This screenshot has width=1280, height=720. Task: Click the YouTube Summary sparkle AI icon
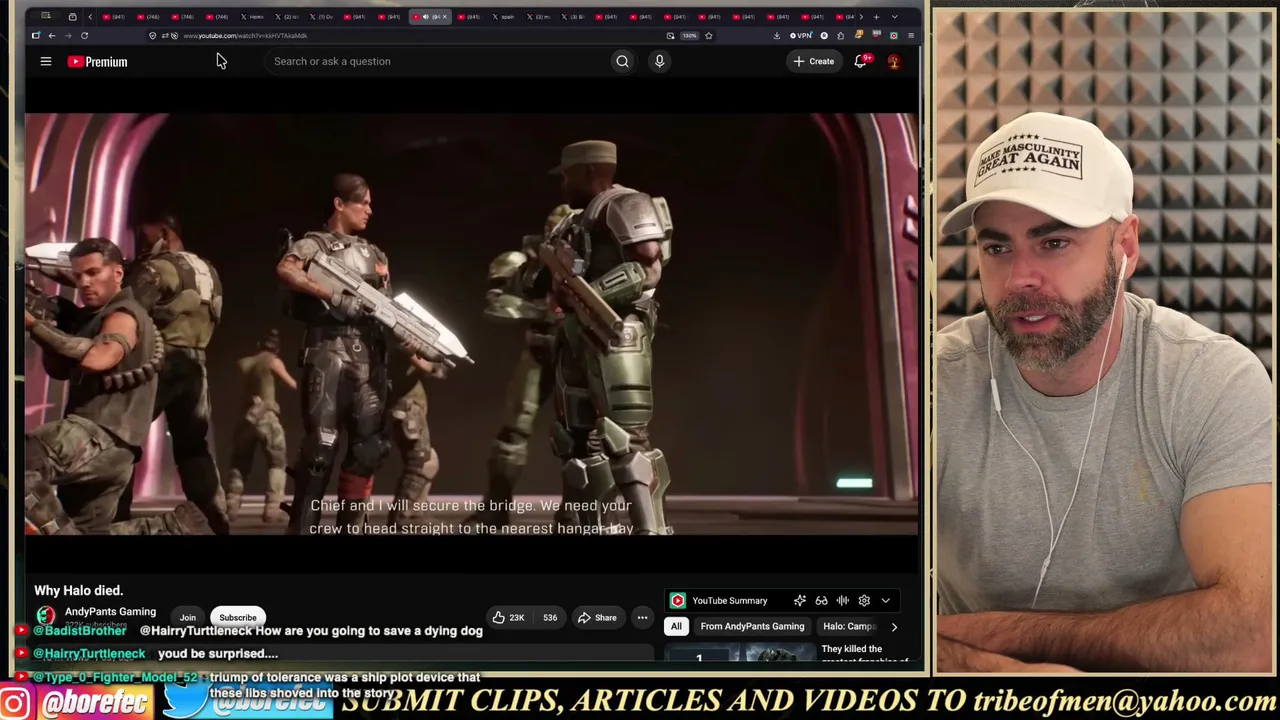pos(800,601)
